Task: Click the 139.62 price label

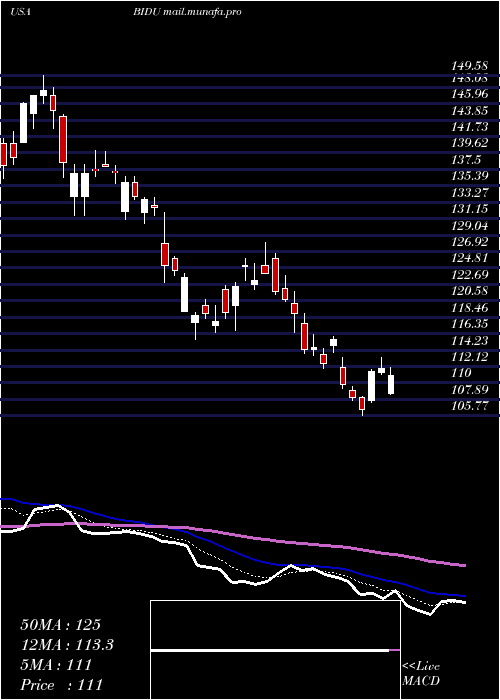Action: tap(470, 143)
